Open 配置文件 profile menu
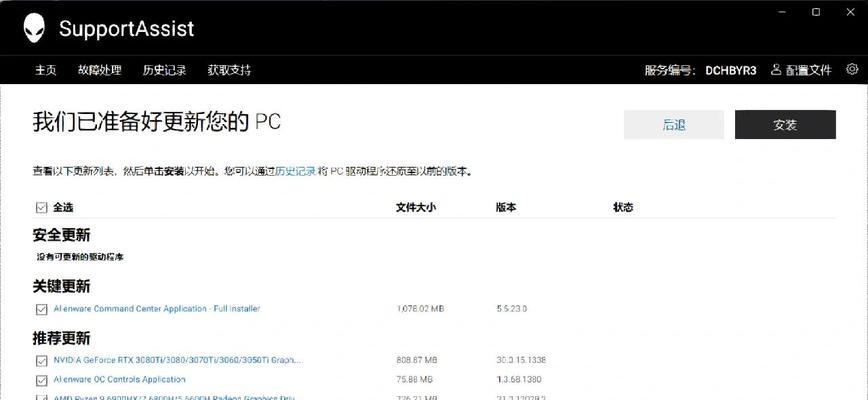The image size is (868, 400). click(x=809, y=70)
